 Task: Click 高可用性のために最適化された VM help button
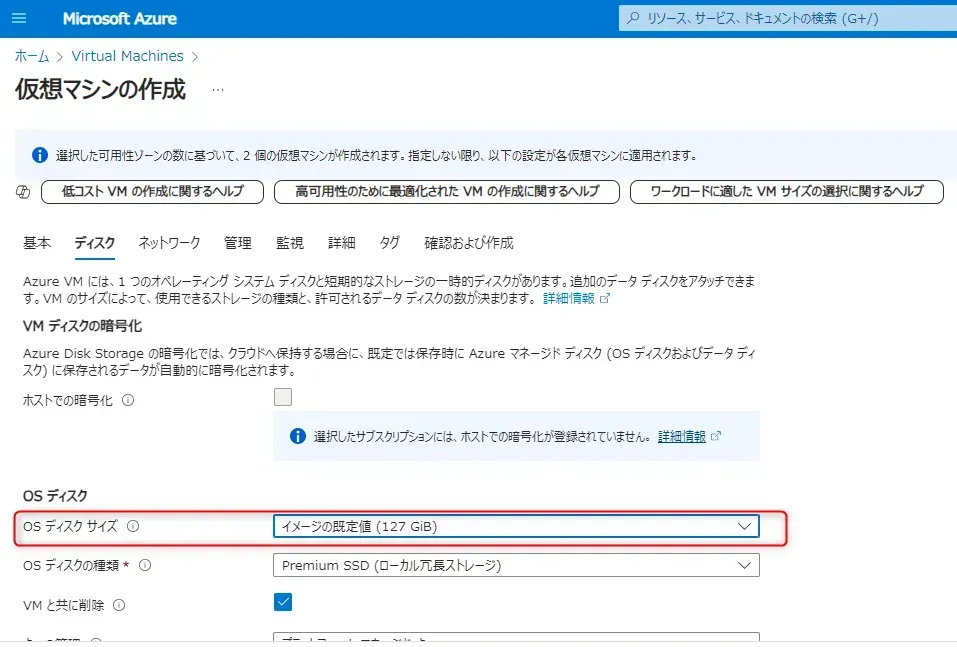coord(447,192)
